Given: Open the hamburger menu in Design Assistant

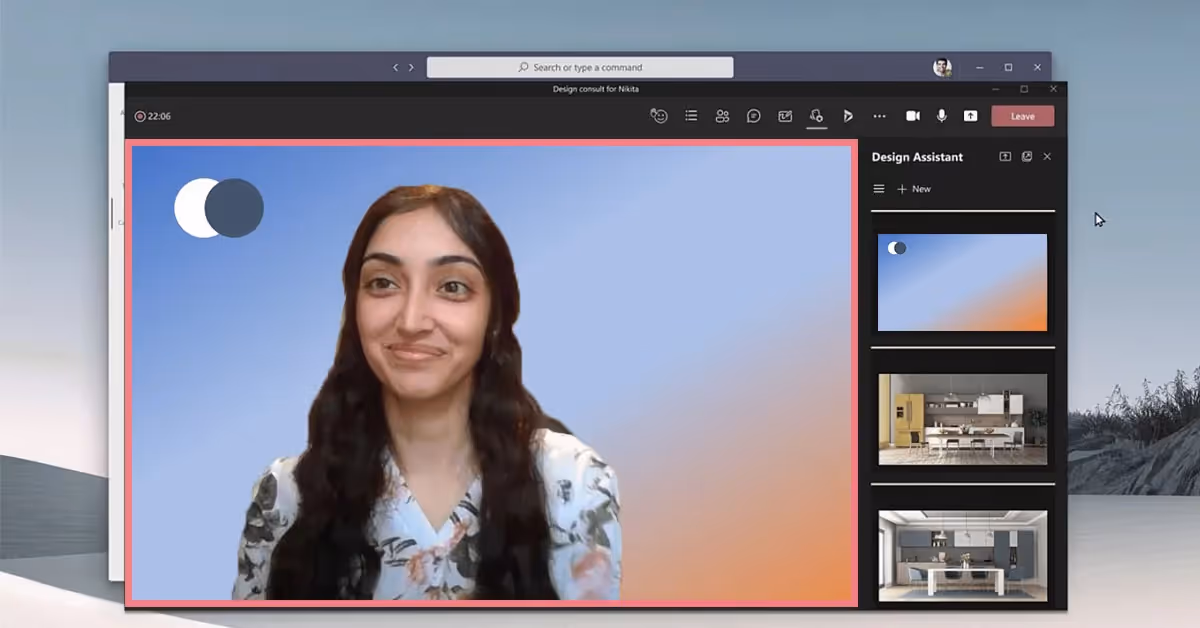Looking at the screenshot, I should pyautogui.click(x=878, y=188).
